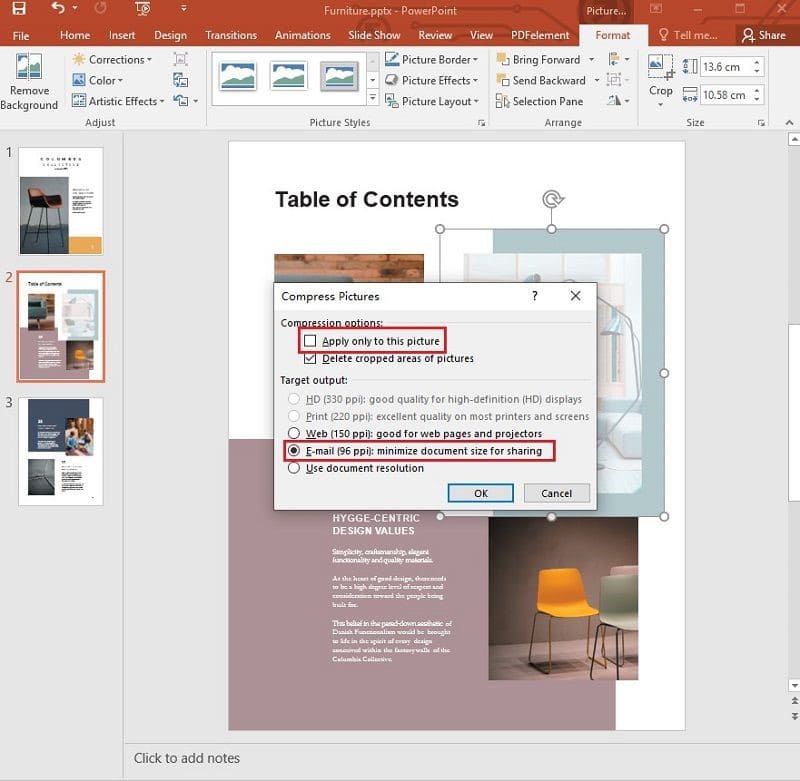Click the rotation handle of selected picture

[x=553, y=198]
